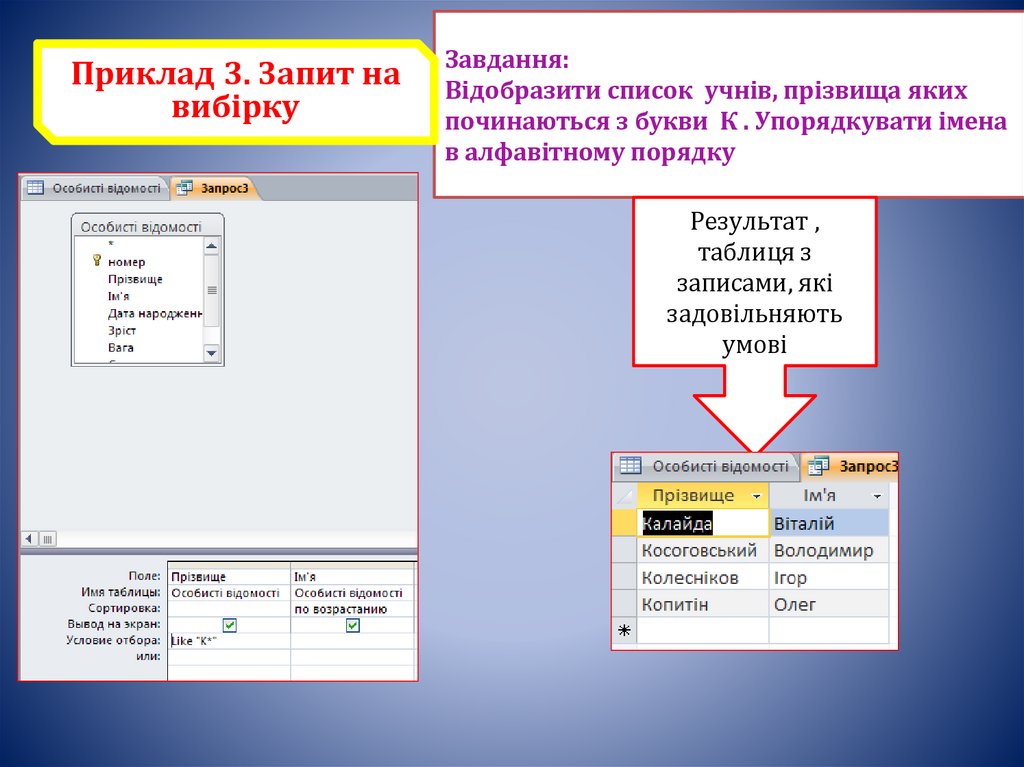Click the empty sort cell under Прізвище
This screenshot has height=767, width=1024.
coord(229,609)
